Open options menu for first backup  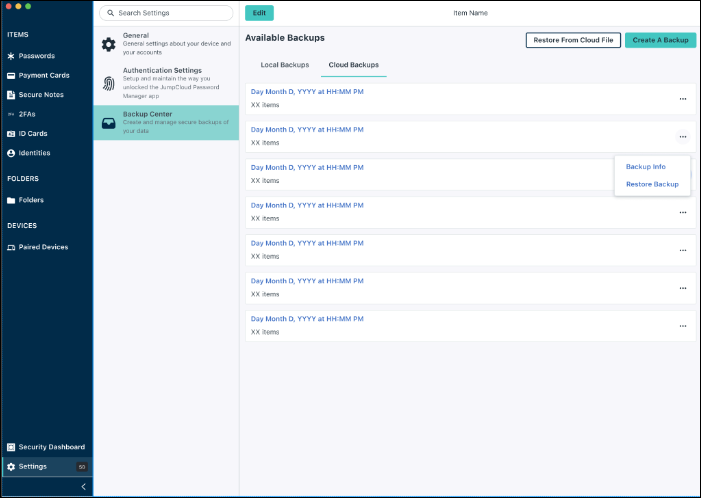683,99
